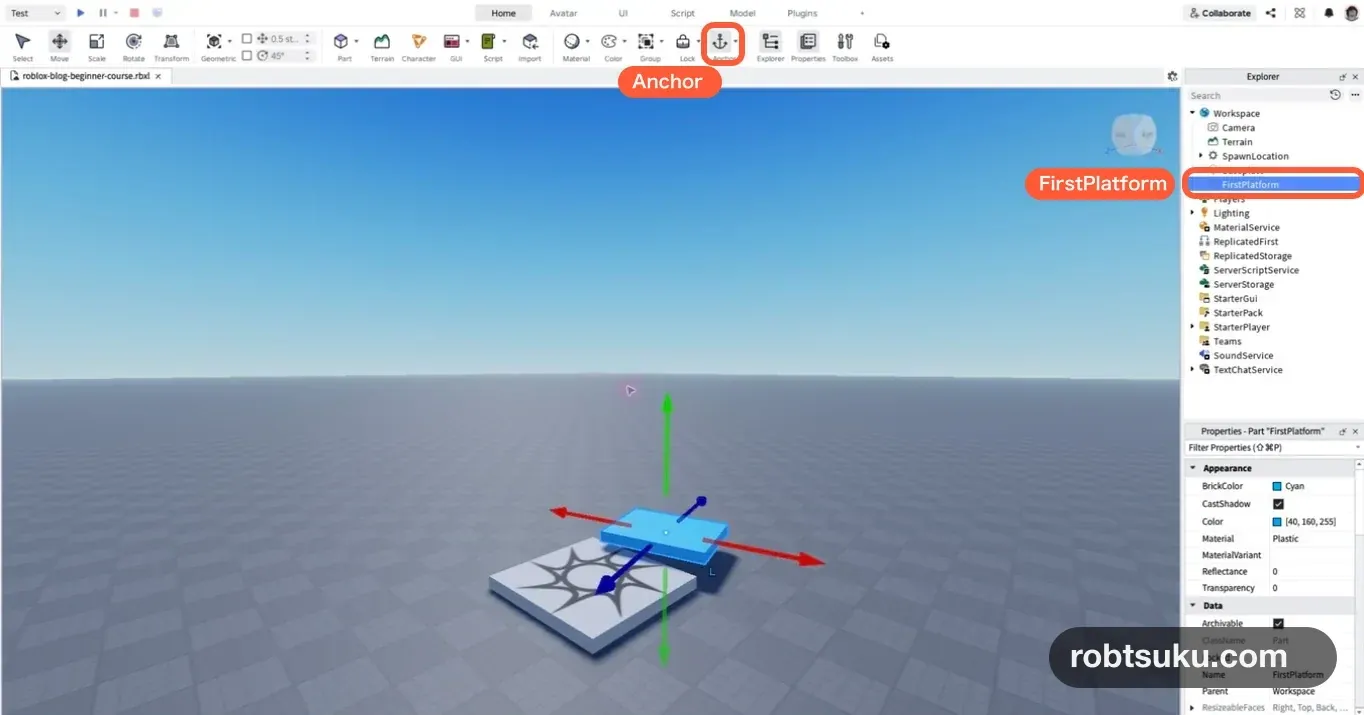This screenshot has width=1364, height=715.
Task: Focus the Explorer Search field
Action: tap(1256, 95)
